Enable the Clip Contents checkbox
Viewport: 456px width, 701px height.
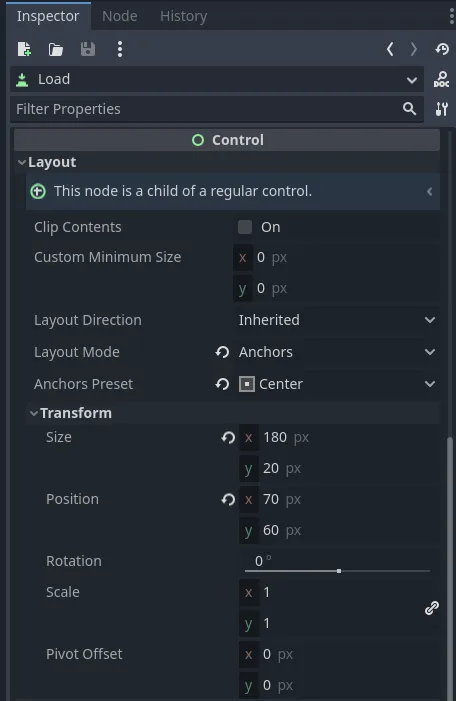245,227
